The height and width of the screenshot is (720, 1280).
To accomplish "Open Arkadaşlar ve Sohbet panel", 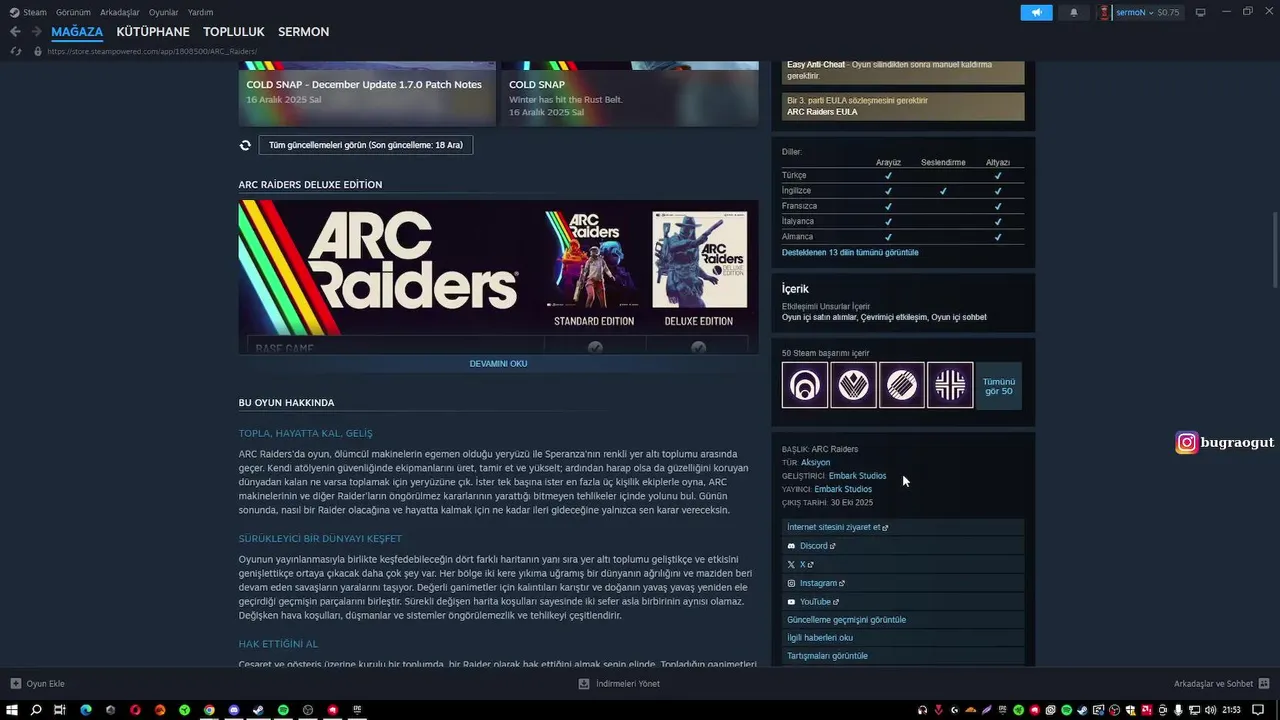I will [1220, 684].
